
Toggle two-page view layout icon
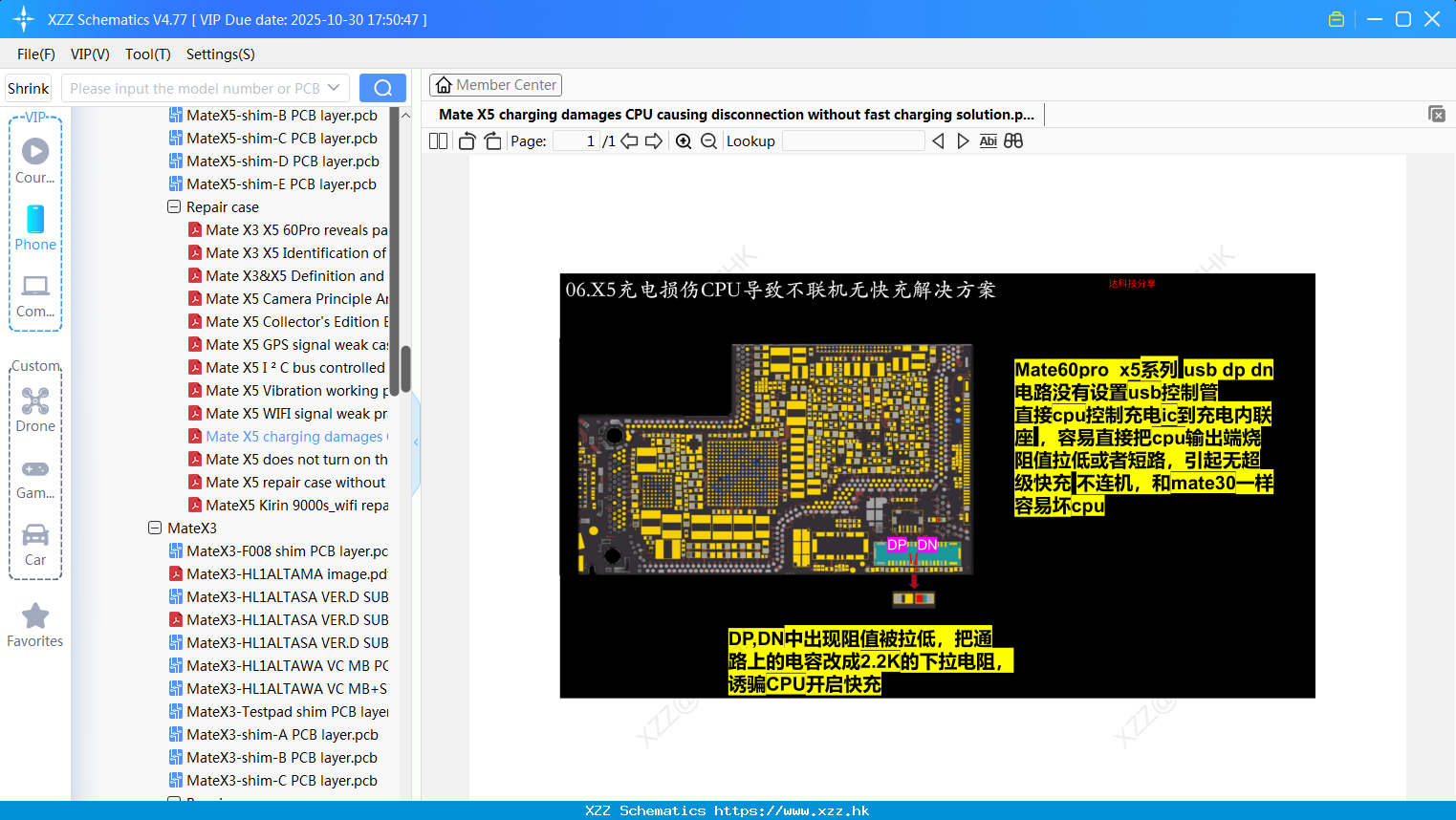tap(439, 141)
